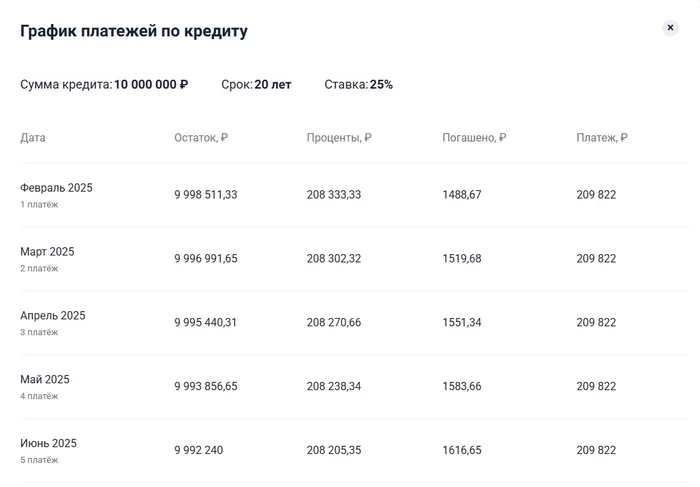
Task: Close the payment schedule dialog
Action: (x=670, y=28)
